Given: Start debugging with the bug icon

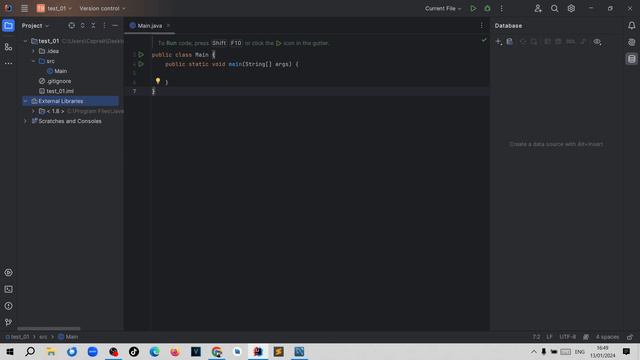Looking at the screenshot, I should coord(487,8).
